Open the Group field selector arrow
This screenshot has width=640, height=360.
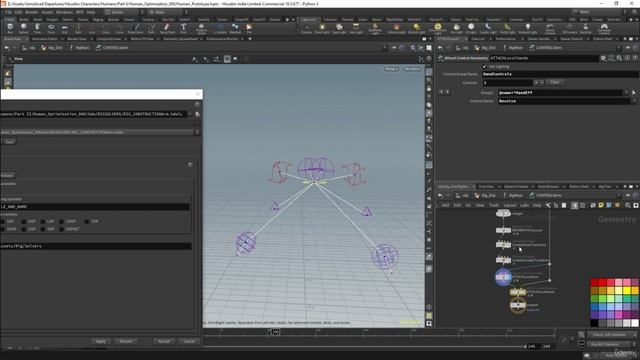[x=633, y=93]
